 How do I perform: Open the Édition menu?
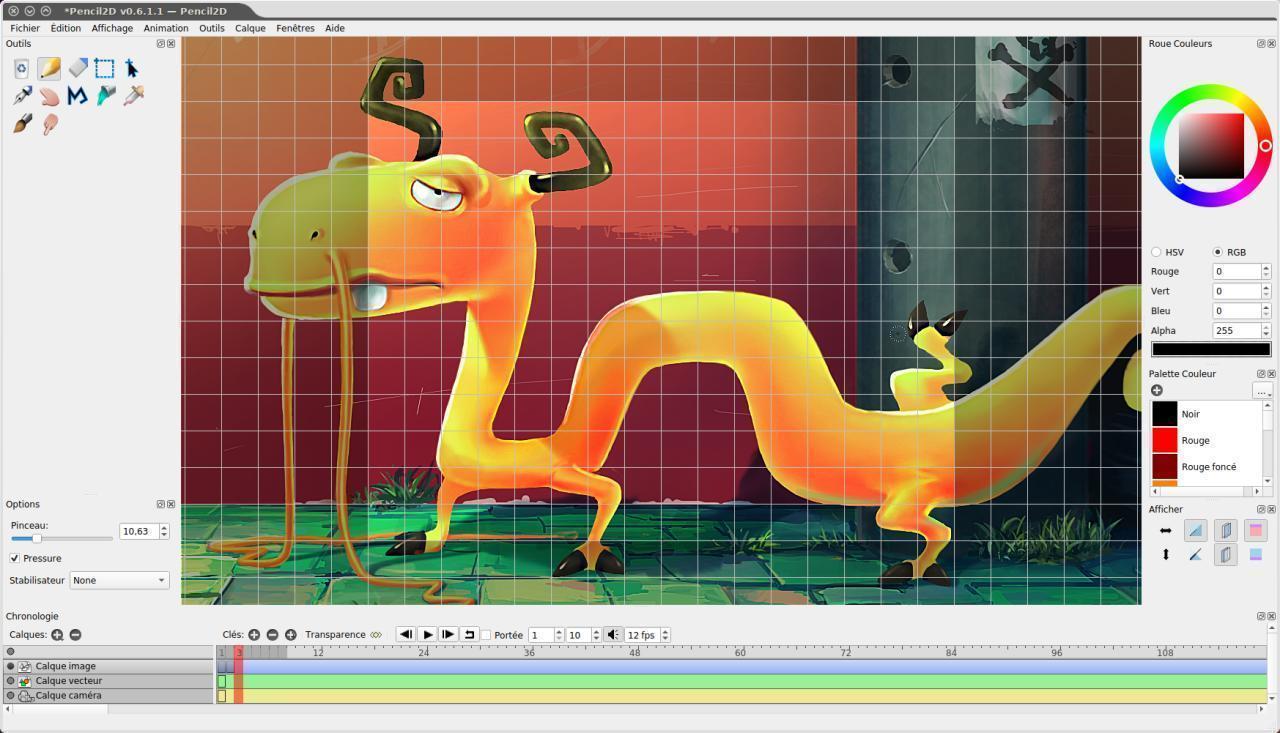pyautogui.click(x=66, y=28)
